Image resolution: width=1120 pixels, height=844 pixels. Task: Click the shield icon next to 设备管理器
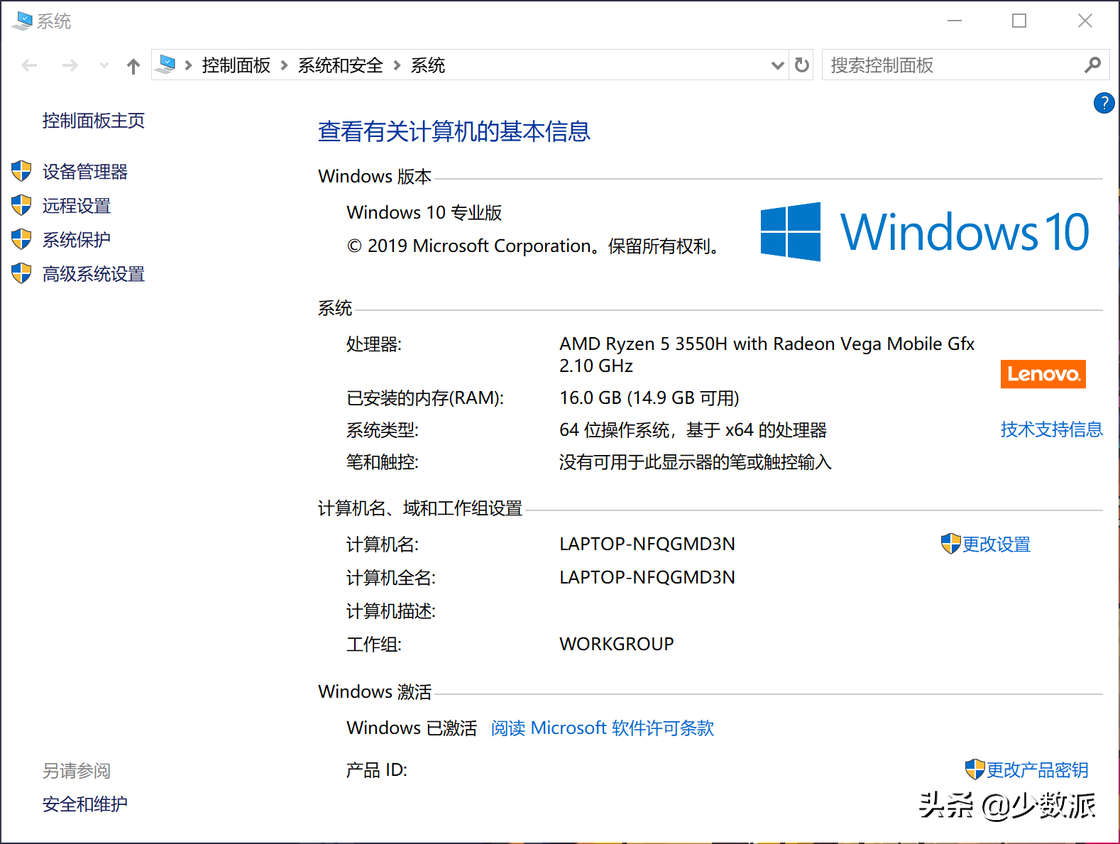coord(21,171)
